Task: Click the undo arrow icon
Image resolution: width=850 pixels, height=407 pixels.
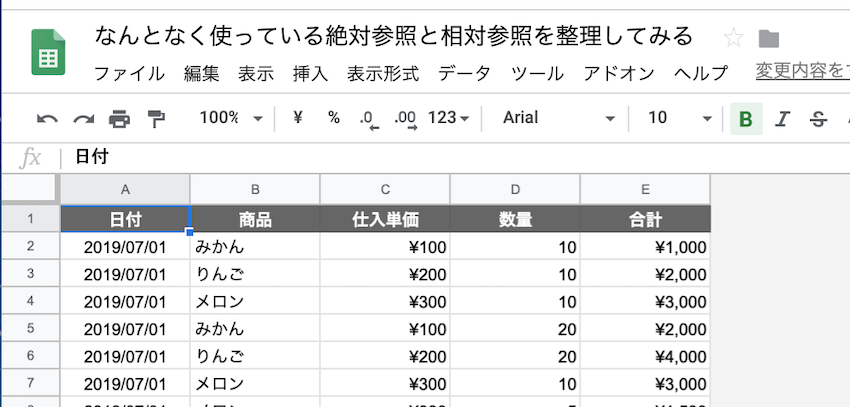Action: (x=47, y=119)
